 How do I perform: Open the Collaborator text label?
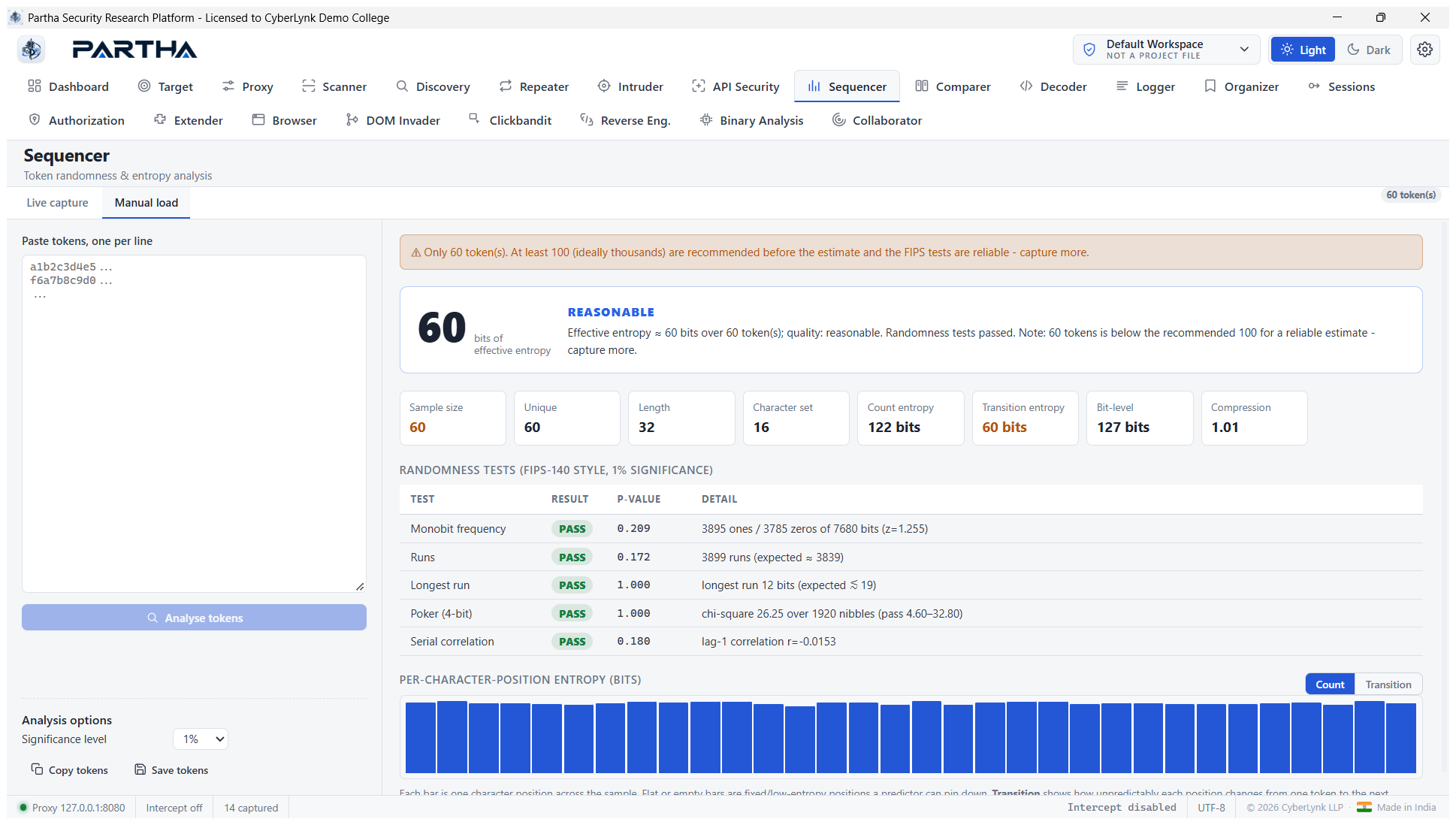(887, 121)
